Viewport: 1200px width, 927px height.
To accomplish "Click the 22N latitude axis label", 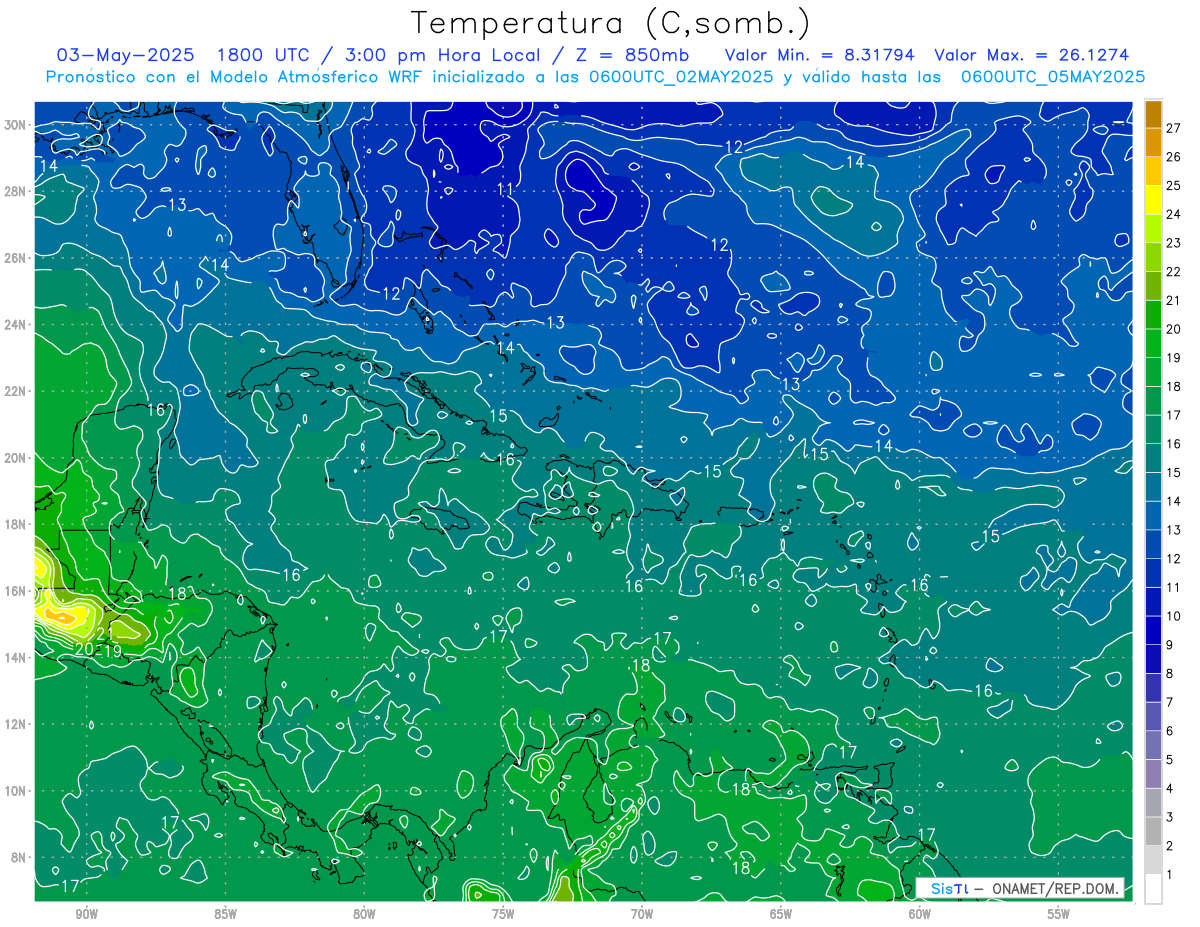I will (x=17, y=391).
